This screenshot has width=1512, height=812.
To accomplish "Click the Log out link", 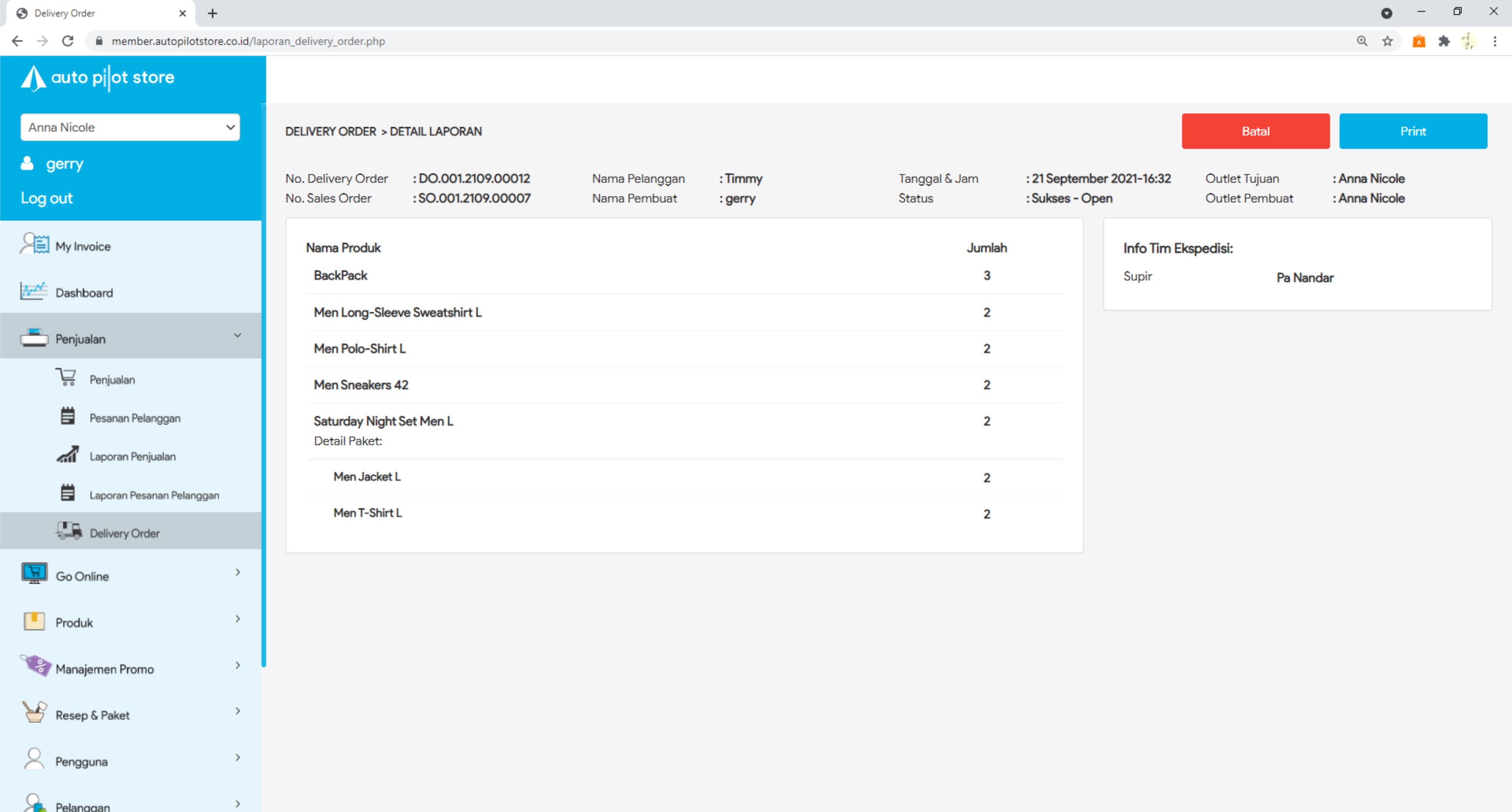I will tap(46, 198).
